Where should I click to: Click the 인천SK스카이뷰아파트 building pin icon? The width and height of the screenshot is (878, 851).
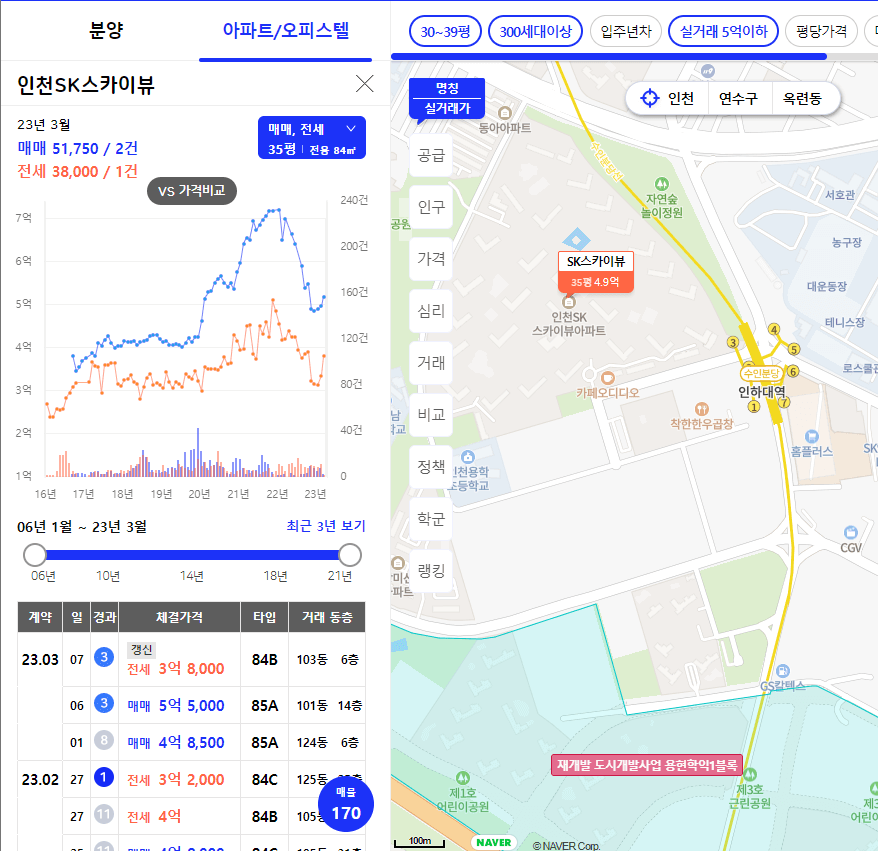click(569, 302)
